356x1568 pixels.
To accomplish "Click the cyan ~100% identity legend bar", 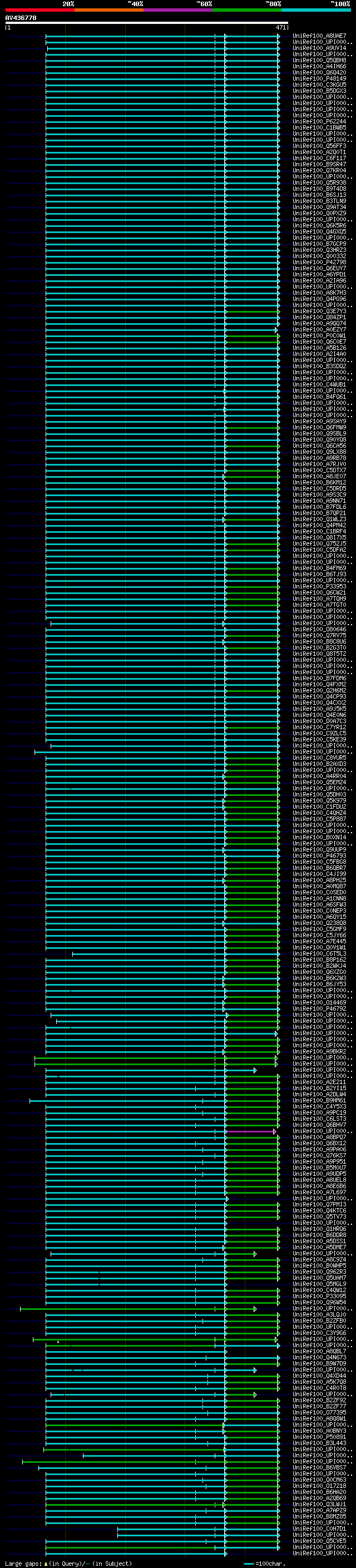I will (316, 10).
